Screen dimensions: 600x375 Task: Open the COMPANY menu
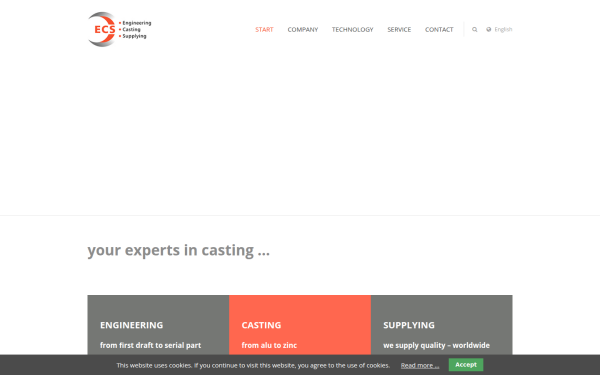click(303, 29)
